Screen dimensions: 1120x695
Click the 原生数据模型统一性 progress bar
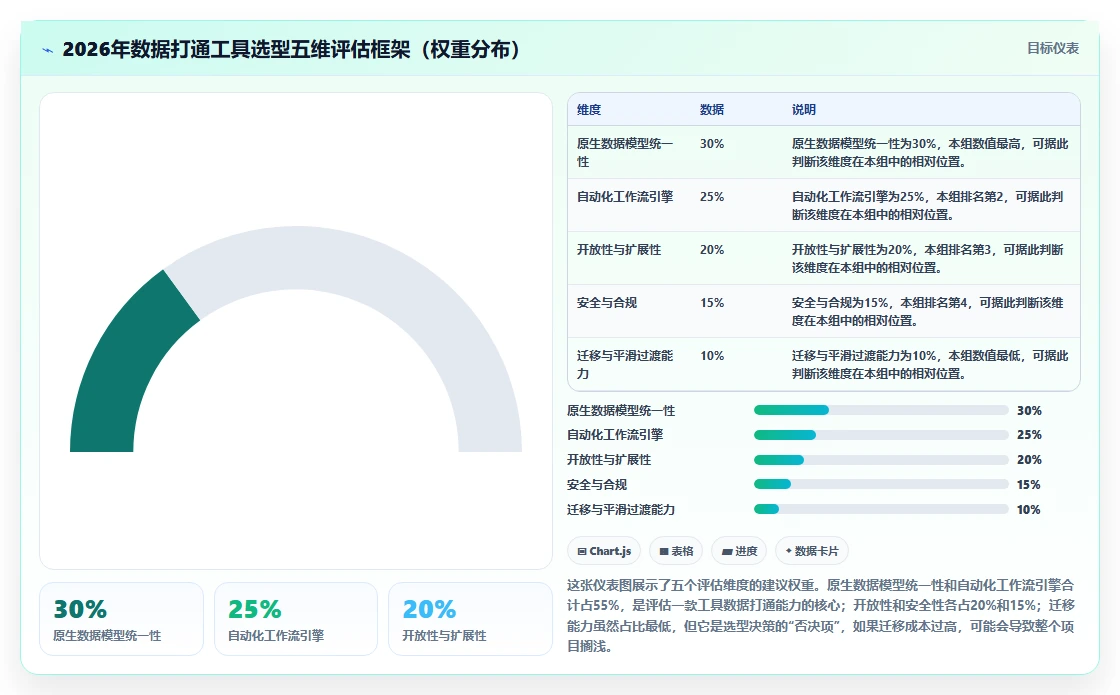pyautogui.click(x=881, y=410)
